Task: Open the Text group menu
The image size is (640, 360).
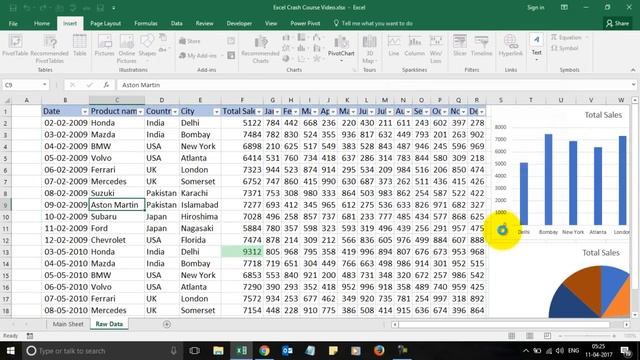Action: tap(536, 47)
